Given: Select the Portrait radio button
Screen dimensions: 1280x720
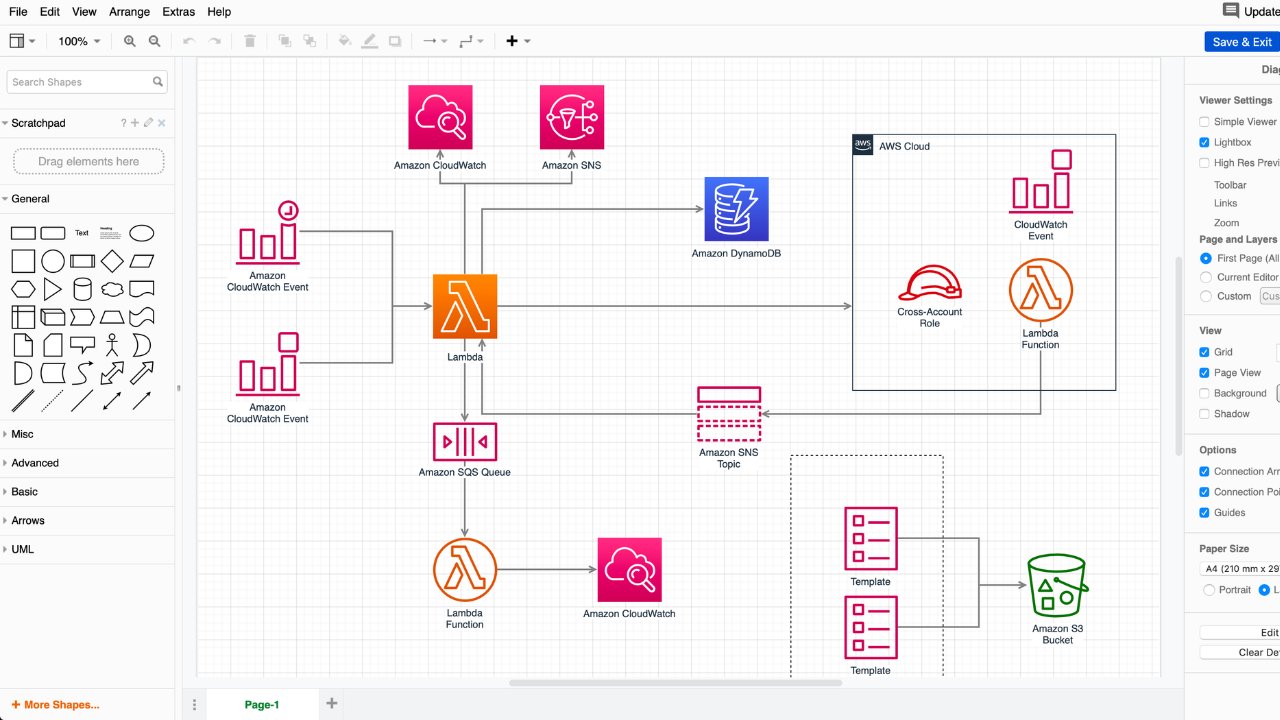Looking at the screenshot, I should [x=1208, y=590].
